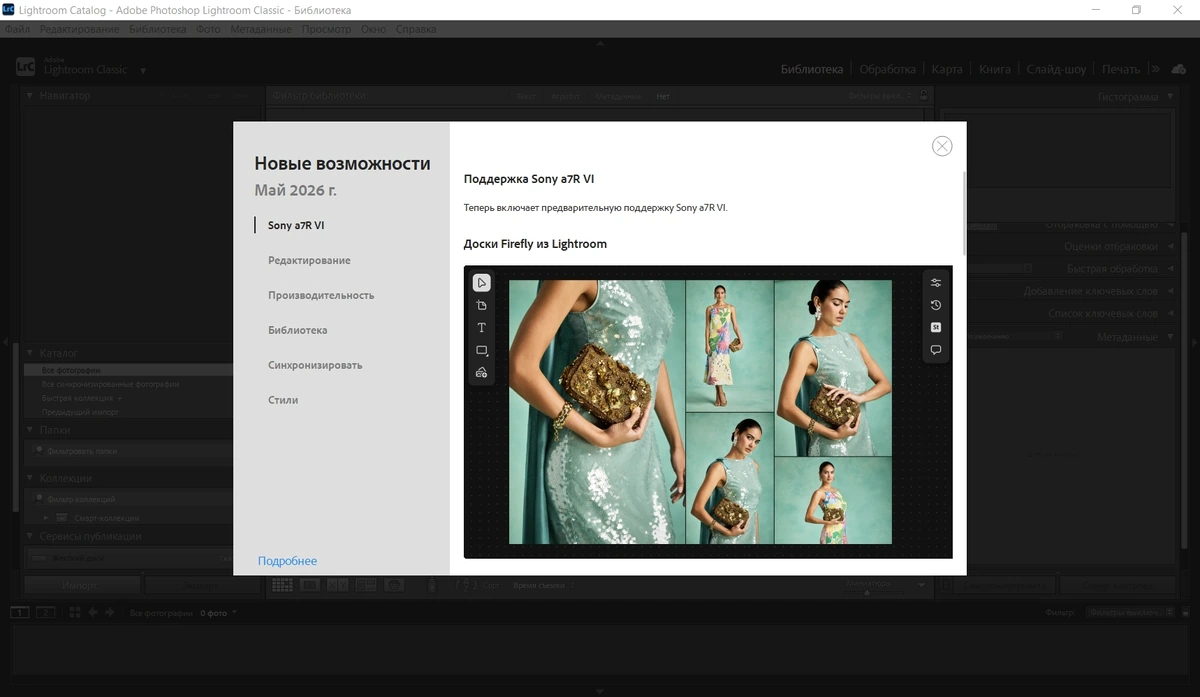Click the Импорт button

(x=82, y=585)
